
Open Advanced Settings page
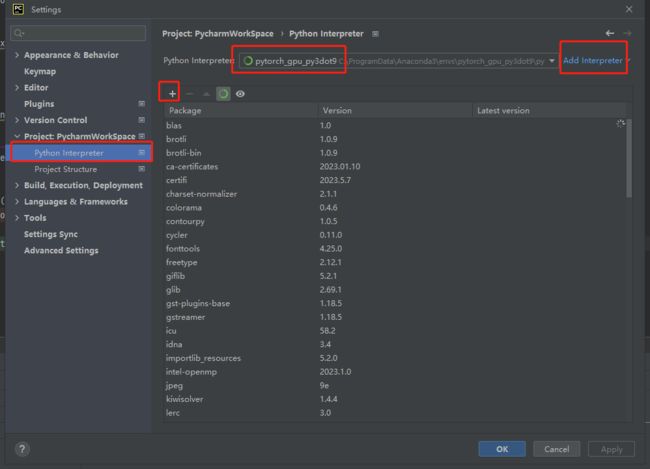61,250
